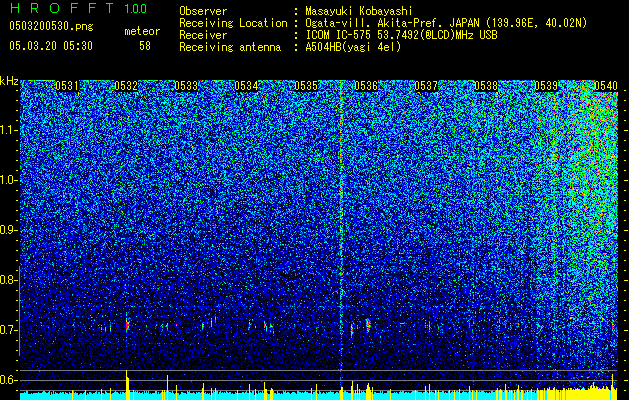Click the A504HB(yagi 4el) antenna text
This screenshot has height=400, width=629.
click(353, 47)
